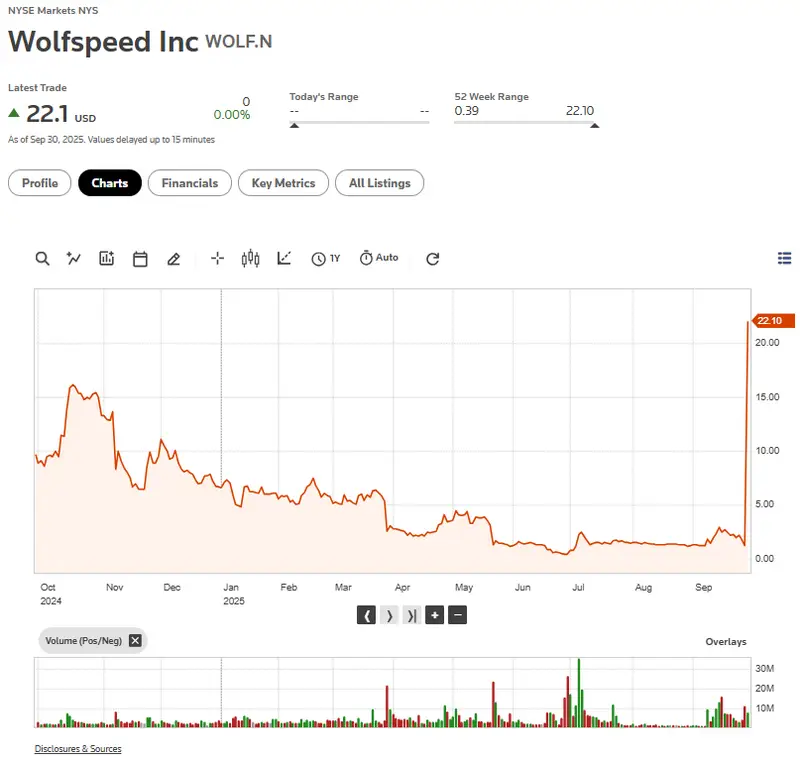The width and height of the screenshot is (800, 760).
Task: Refresh the chart data
Action: coord(432,258)
